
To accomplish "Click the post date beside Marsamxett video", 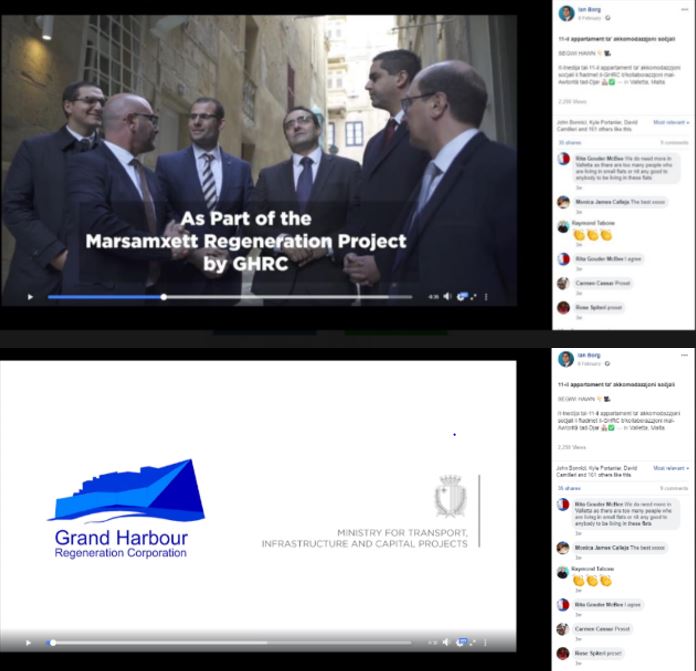I will click(589, 18).
